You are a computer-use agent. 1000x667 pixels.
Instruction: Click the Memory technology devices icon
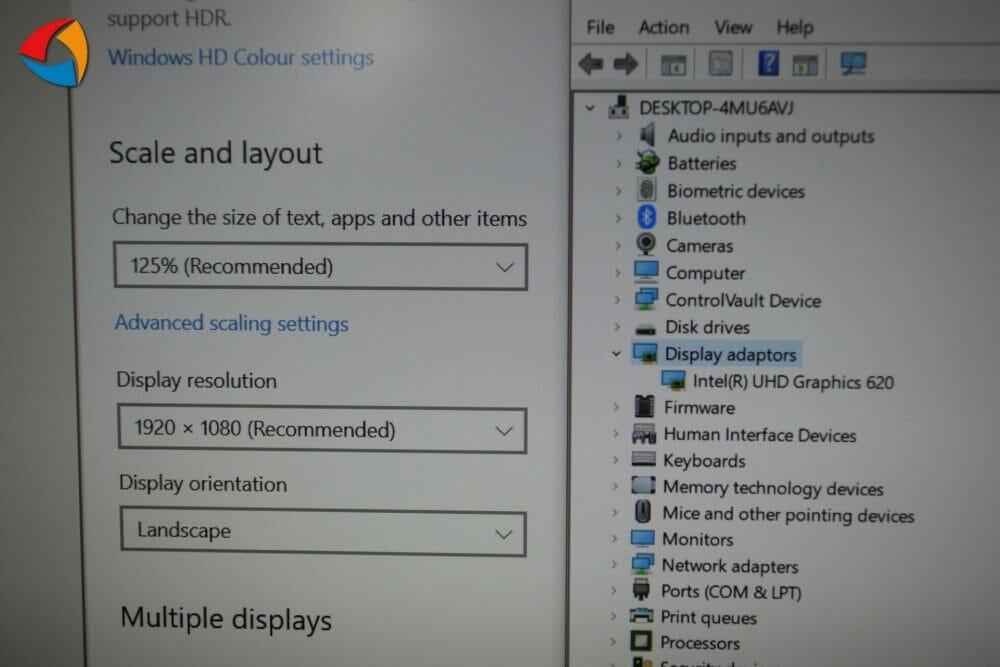(x=643, y=486)
